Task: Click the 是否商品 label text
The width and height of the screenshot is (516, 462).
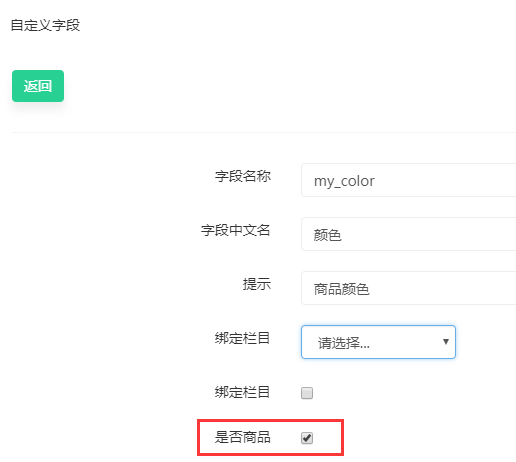Action: pyautogui.click(x=242, y=437)
